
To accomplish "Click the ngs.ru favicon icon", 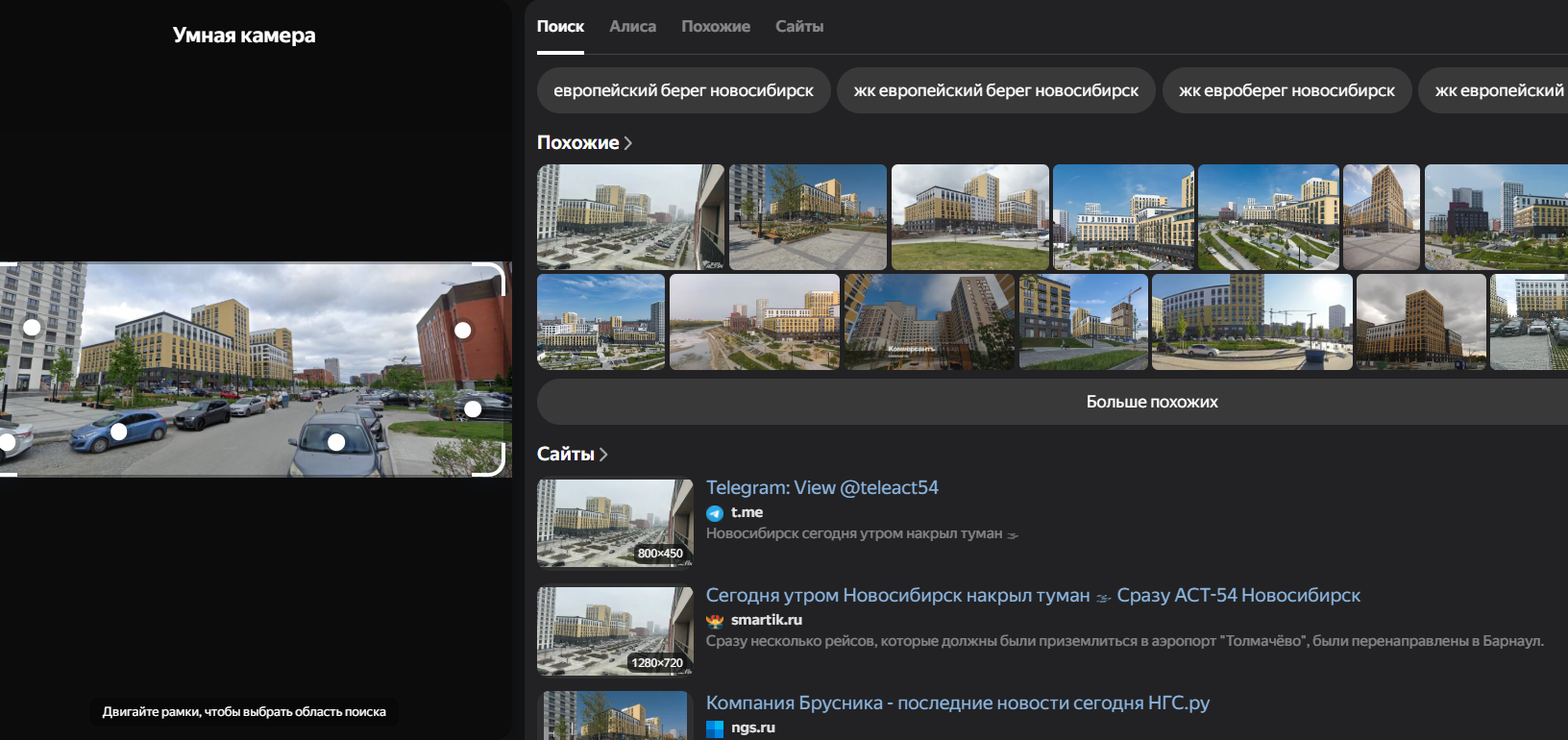I will [715, 728].
